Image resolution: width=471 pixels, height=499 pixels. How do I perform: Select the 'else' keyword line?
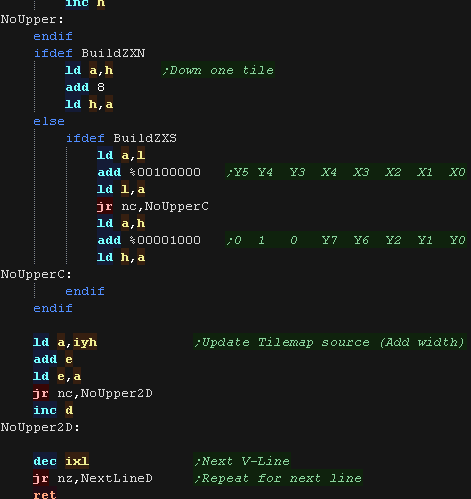point(49,121)
